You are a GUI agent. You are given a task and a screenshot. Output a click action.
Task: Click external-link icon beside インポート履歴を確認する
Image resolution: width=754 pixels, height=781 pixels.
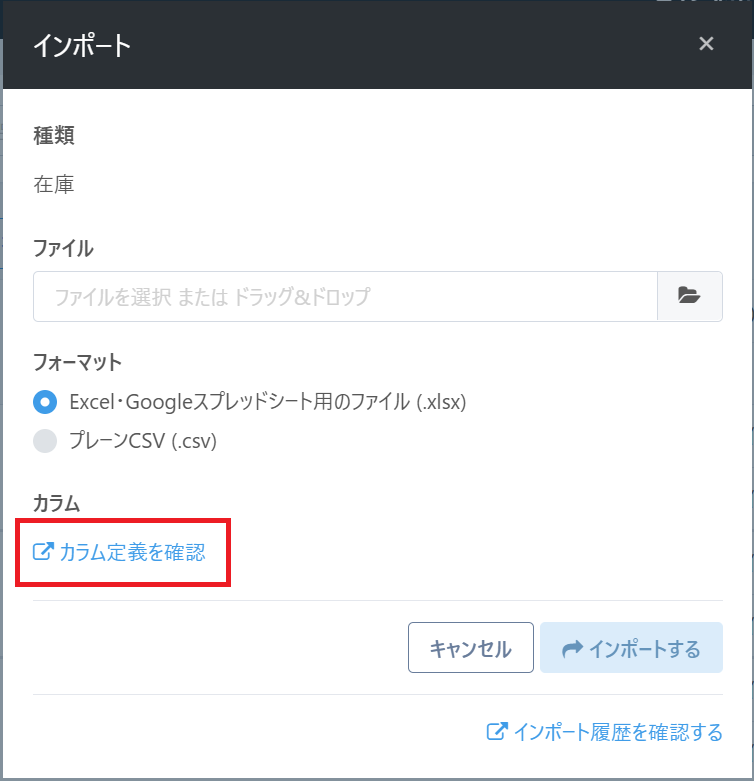pos(496,732)
